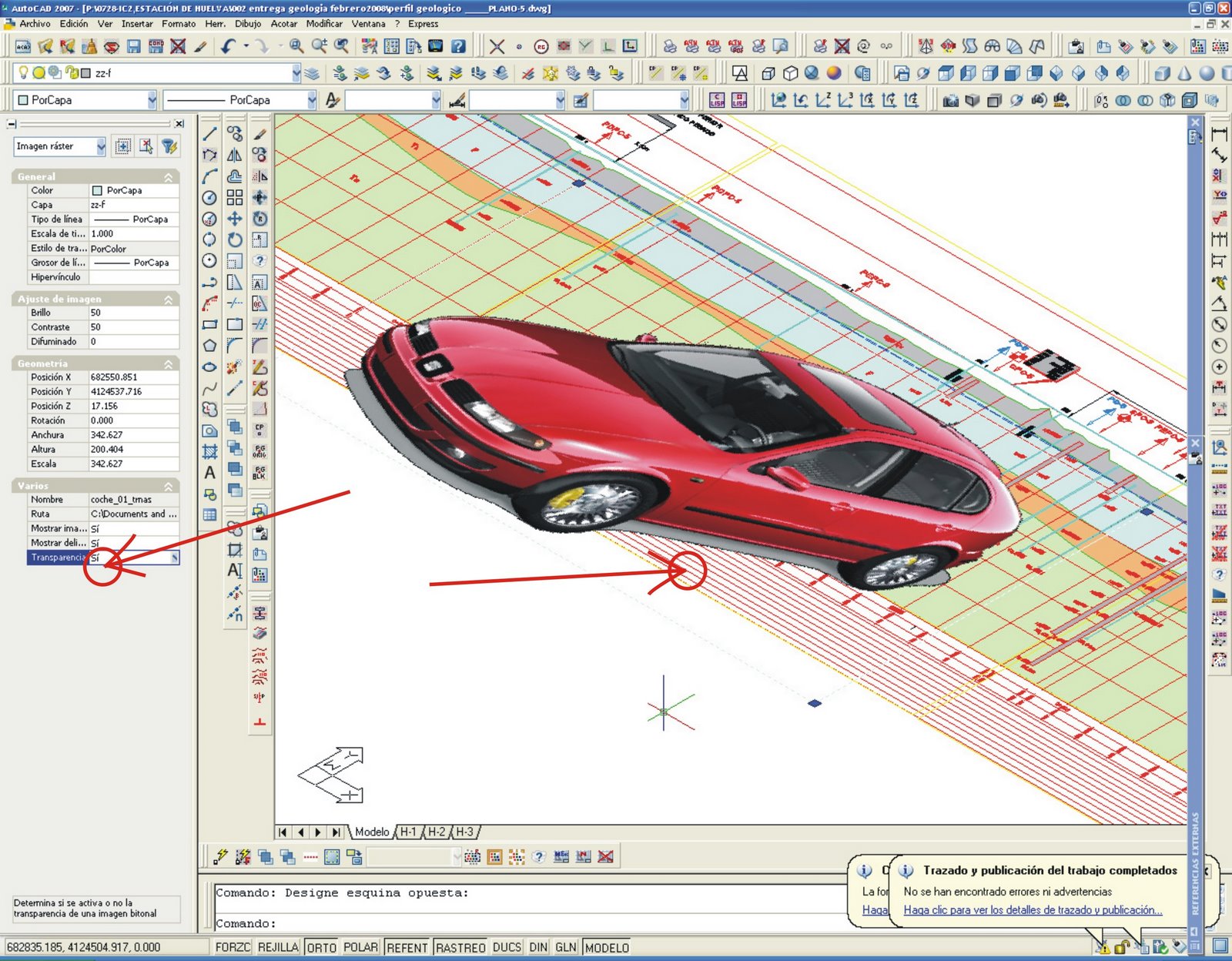Click the layer color square beside zz-f
This screenshot has width=1232, height=961.
(86, 73)
